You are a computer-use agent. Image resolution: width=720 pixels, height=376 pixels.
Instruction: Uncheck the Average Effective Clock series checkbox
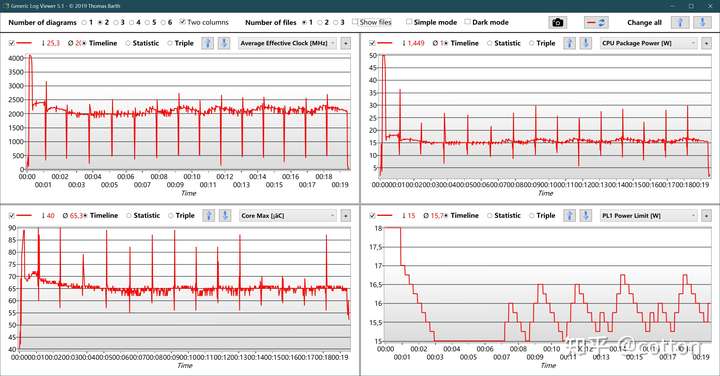click(12, 43)
